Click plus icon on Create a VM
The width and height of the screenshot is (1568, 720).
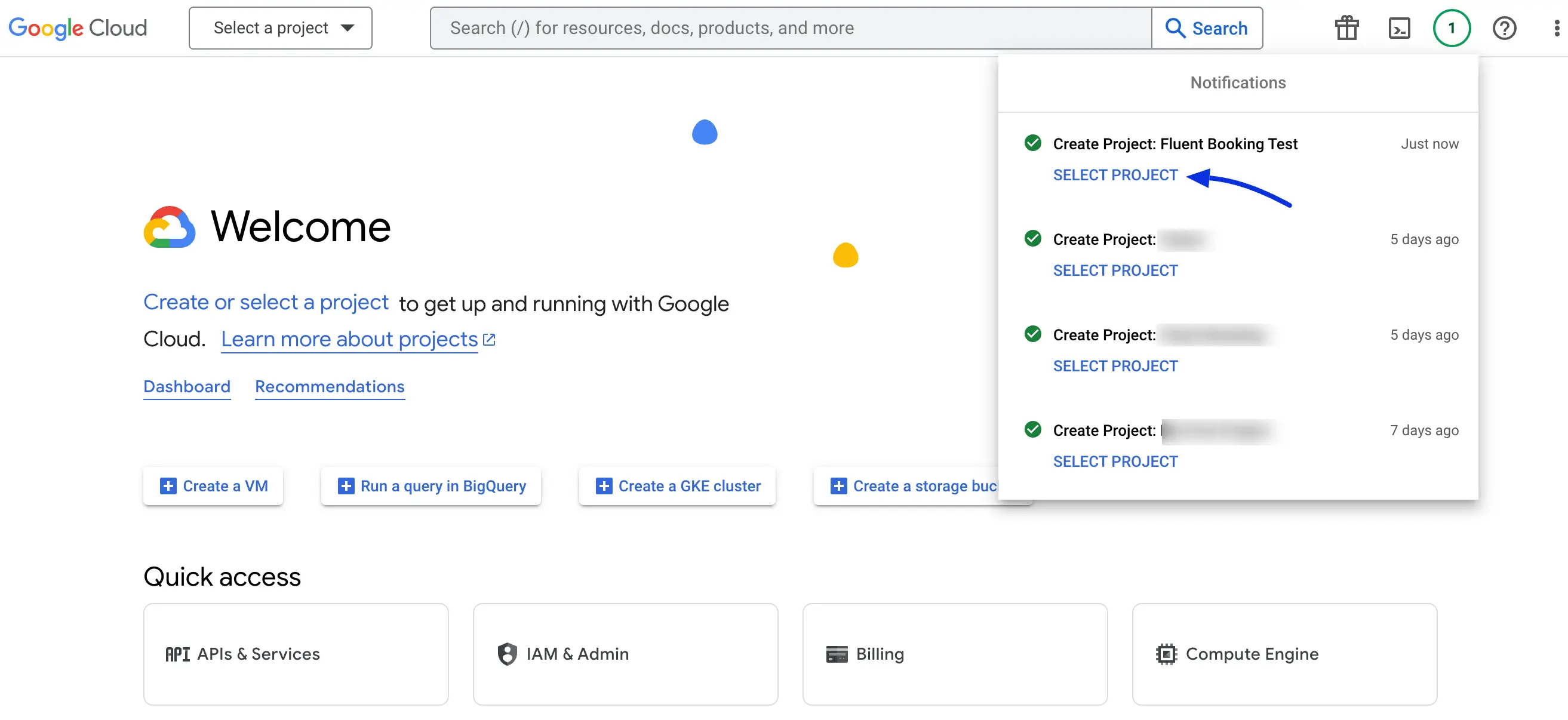coord(168,487)
